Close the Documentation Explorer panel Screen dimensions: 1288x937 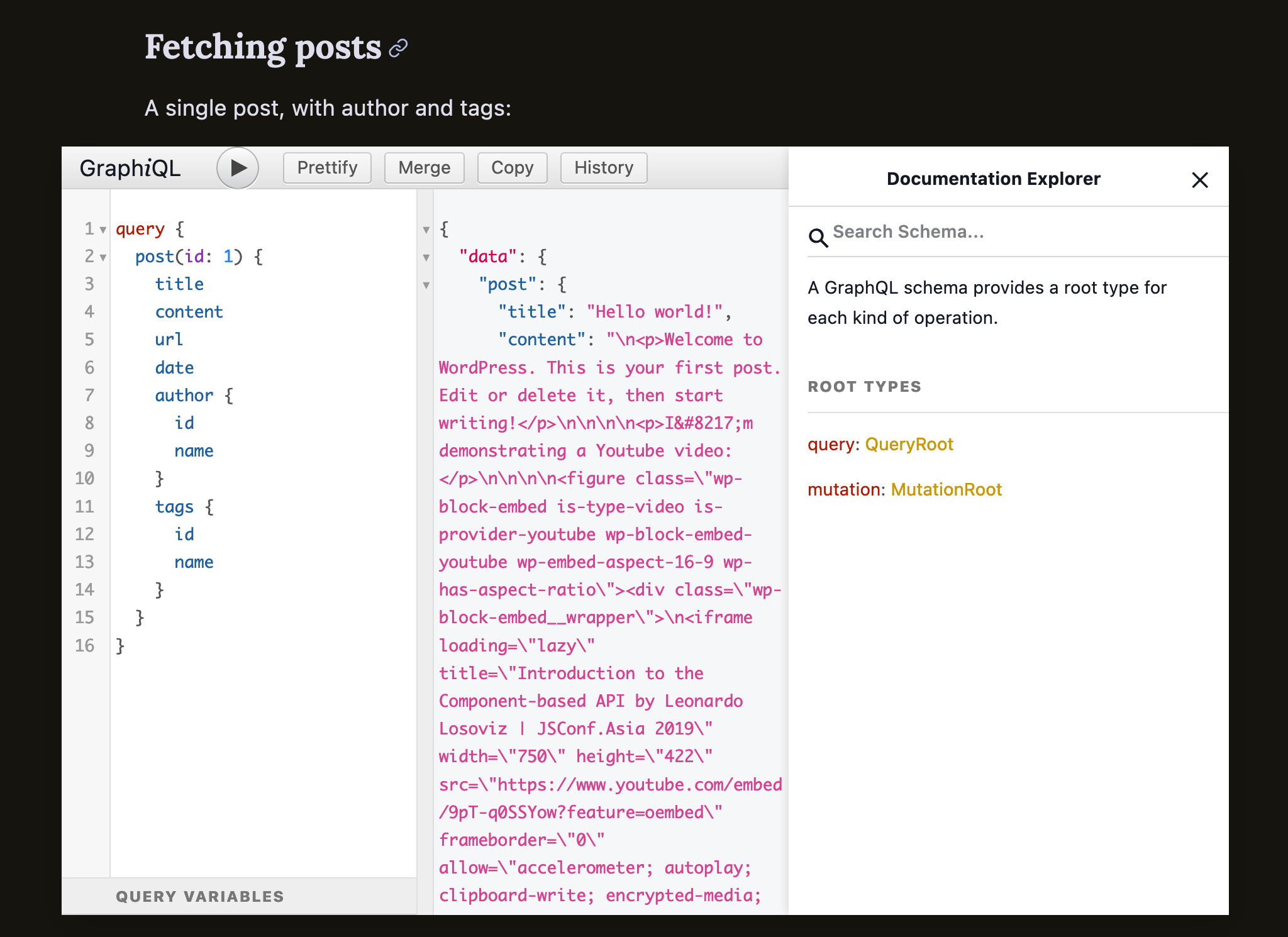1200,180
